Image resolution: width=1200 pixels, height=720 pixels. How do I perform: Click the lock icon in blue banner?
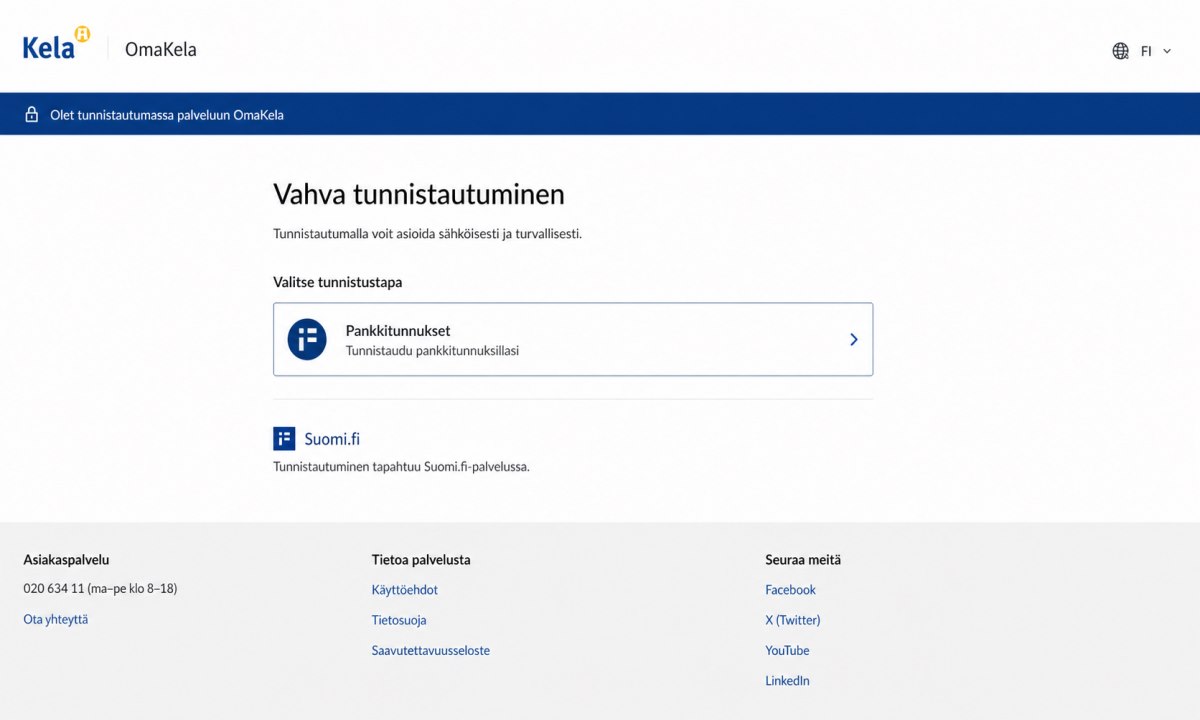32,114
